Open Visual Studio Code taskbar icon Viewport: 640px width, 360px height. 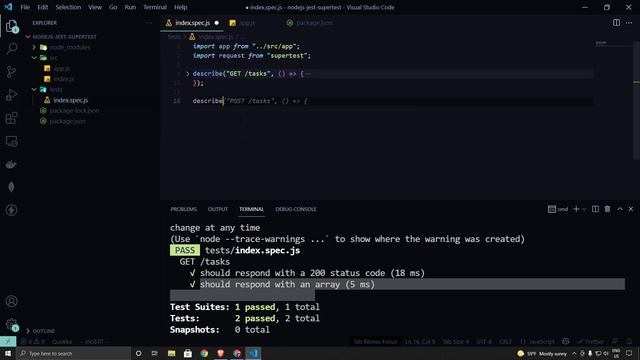point(253,353)
